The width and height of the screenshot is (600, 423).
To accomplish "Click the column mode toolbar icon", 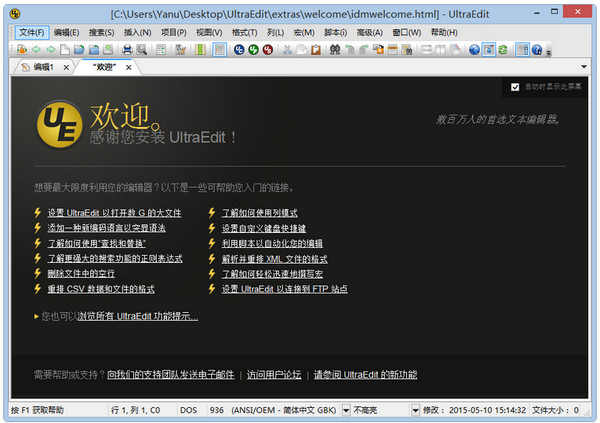I will click(x=200, y=49).
